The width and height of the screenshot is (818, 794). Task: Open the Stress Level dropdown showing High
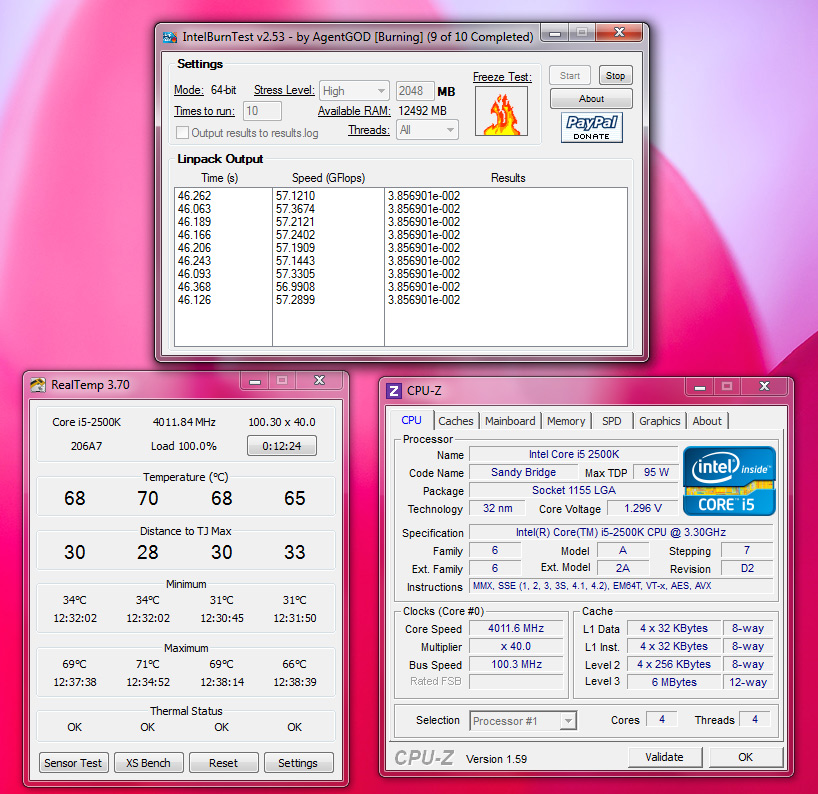click(354, 91)
